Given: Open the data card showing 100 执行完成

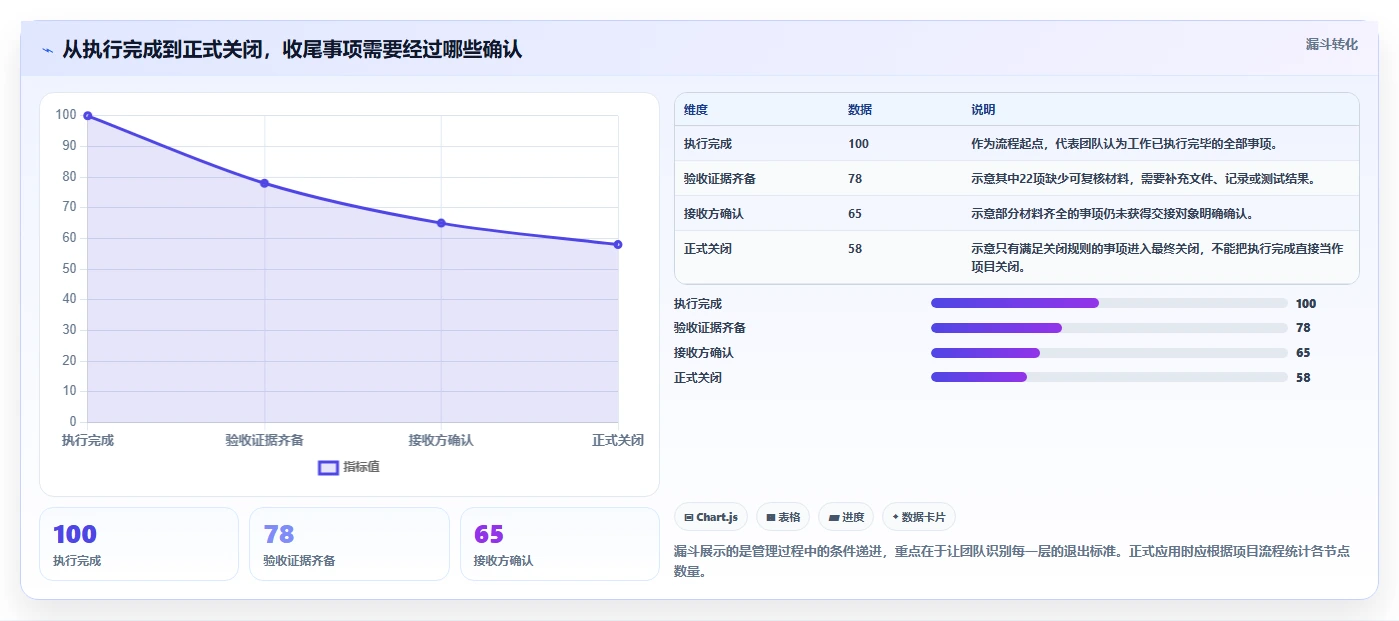Looking at the screenshot, I should pyautogui.click(x=139, y=544).
